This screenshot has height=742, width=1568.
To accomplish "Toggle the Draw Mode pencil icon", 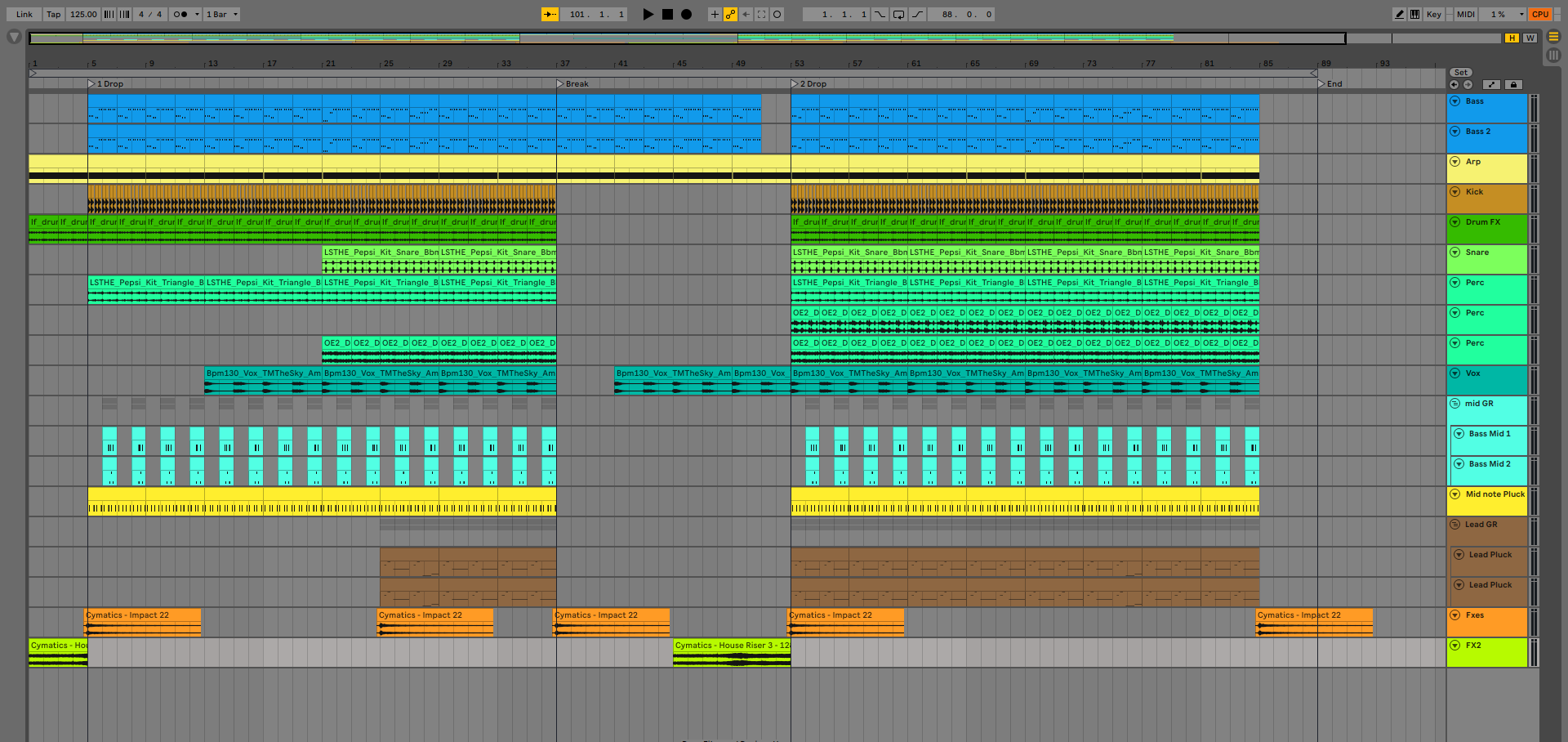I will click(x=1399, y=14).
